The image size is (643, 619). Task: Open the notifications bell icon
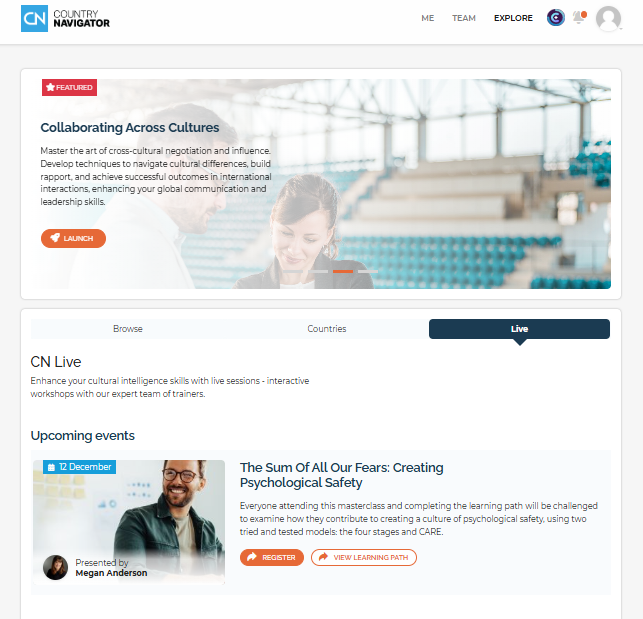pos(579,18)
